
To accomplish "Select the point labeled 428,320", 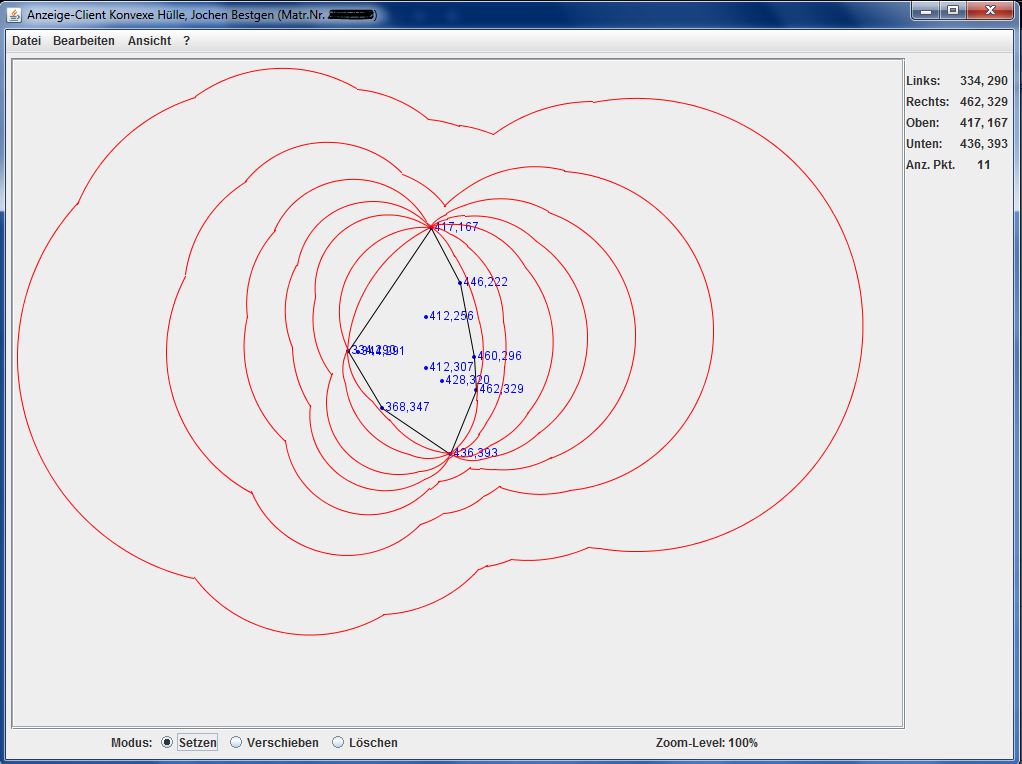I will [x=442, y=381].
